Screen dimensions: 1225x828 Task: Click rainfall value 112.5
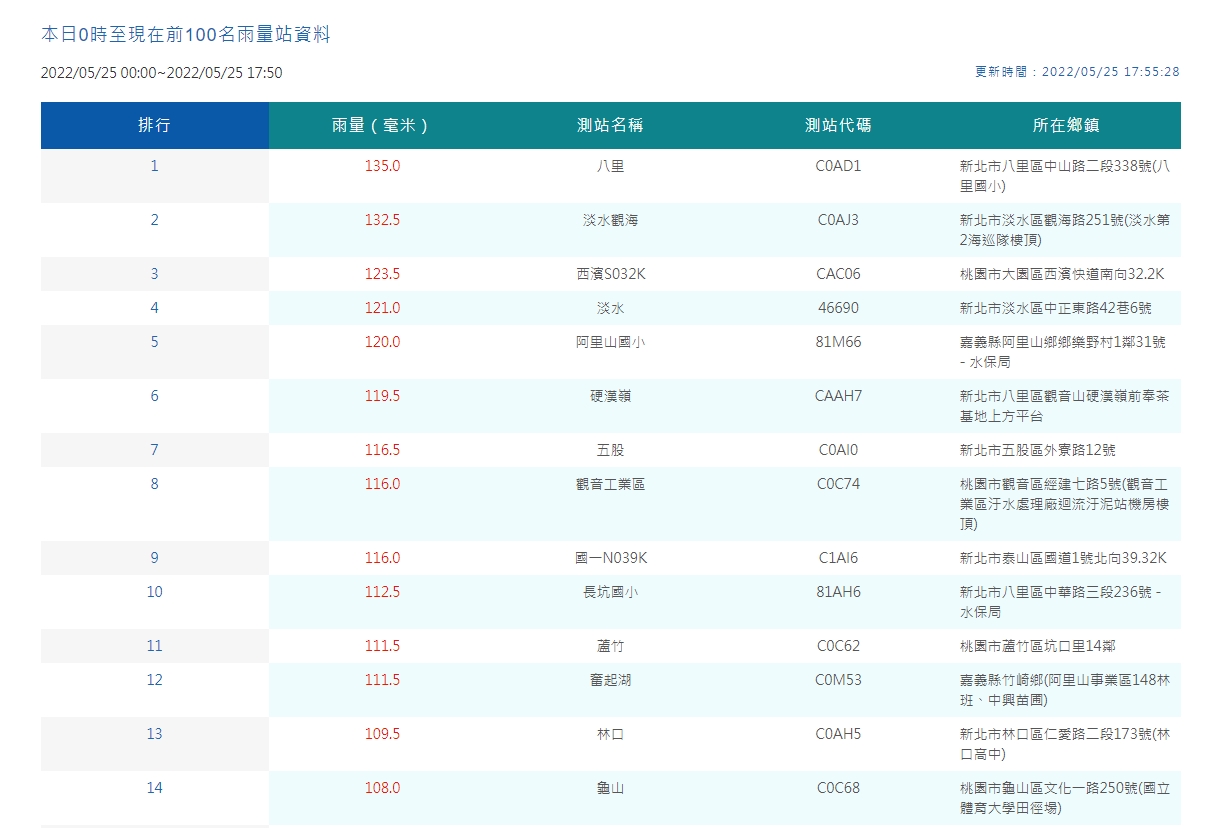382,592
